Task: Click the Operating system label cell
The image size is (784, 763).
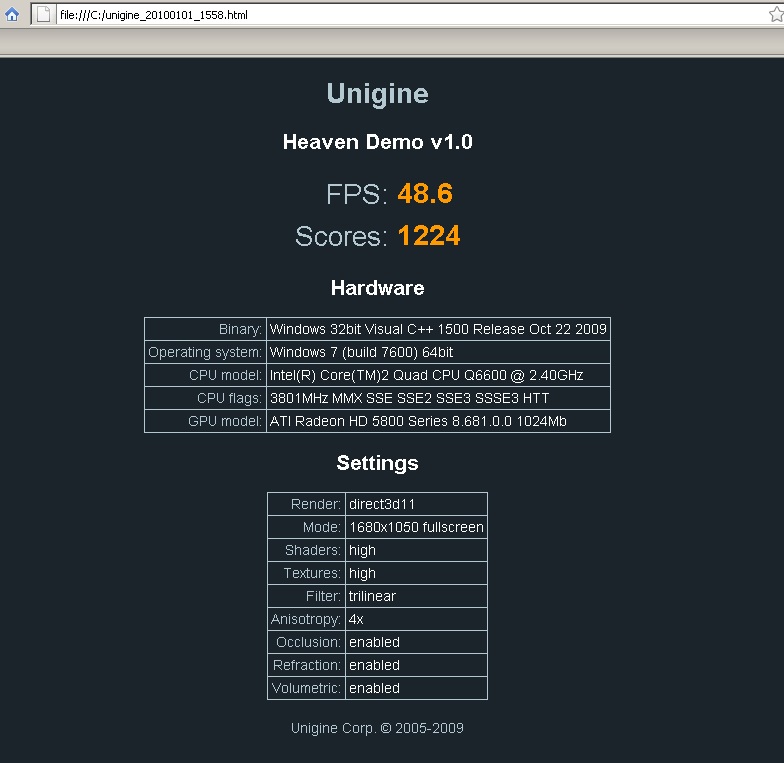Action: pyautogui.click(x=205, y=352)
